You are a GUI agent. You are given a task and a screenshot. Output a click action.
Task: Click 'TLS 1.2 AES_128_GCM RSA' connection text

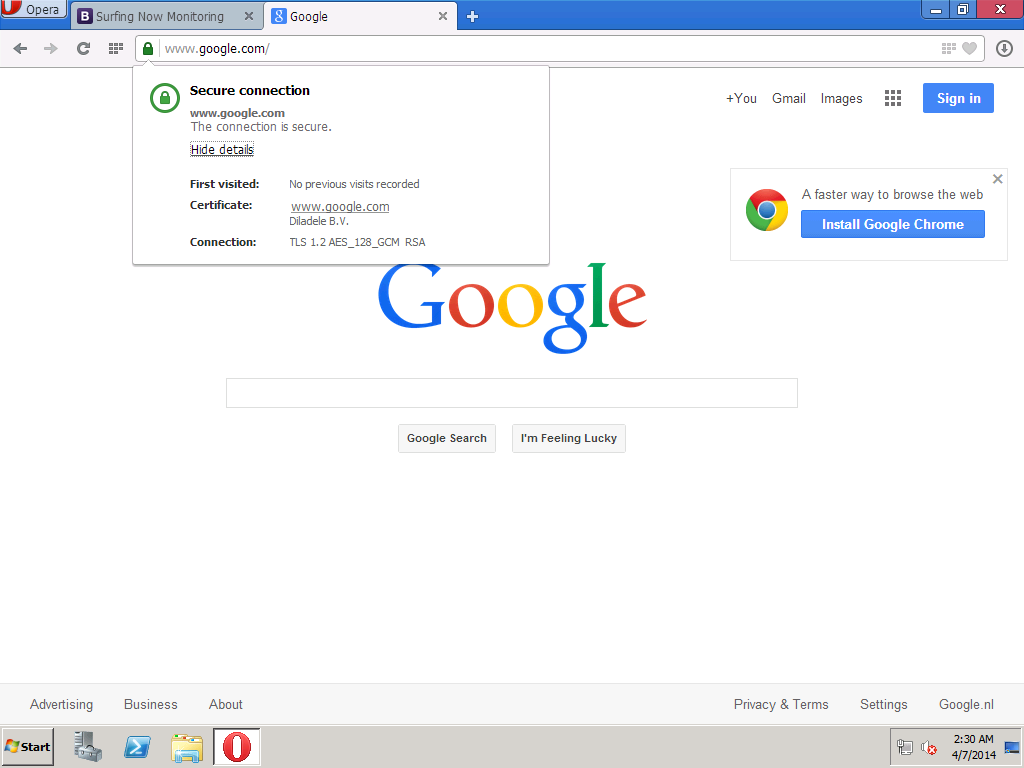point(357,242)
